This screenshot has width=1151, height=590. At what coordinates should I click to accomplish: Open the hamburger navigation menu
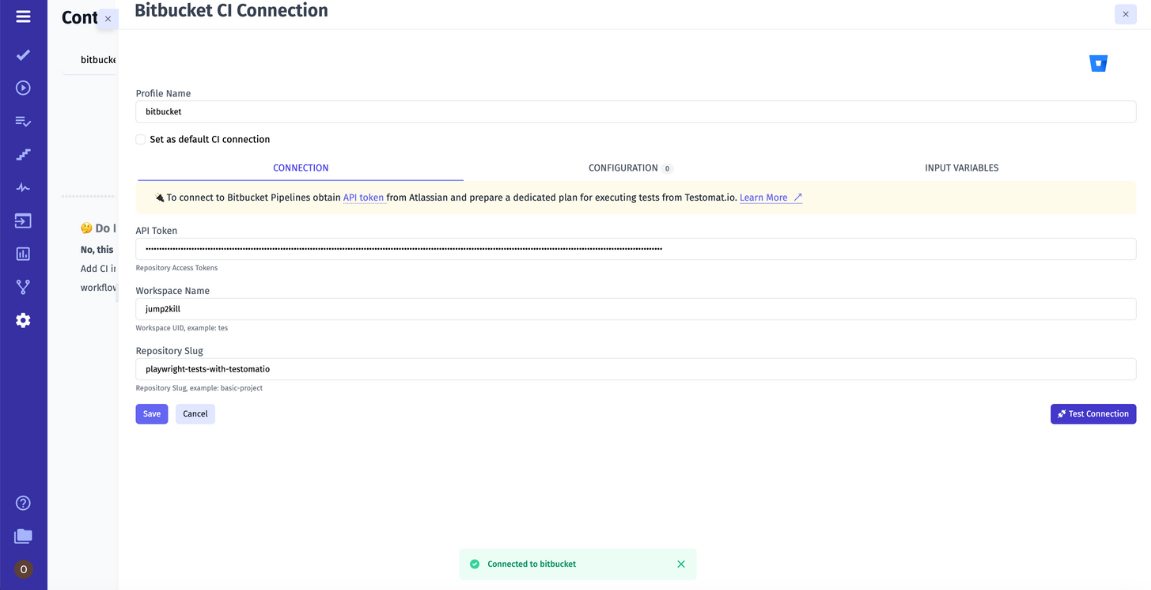(23, 16)
